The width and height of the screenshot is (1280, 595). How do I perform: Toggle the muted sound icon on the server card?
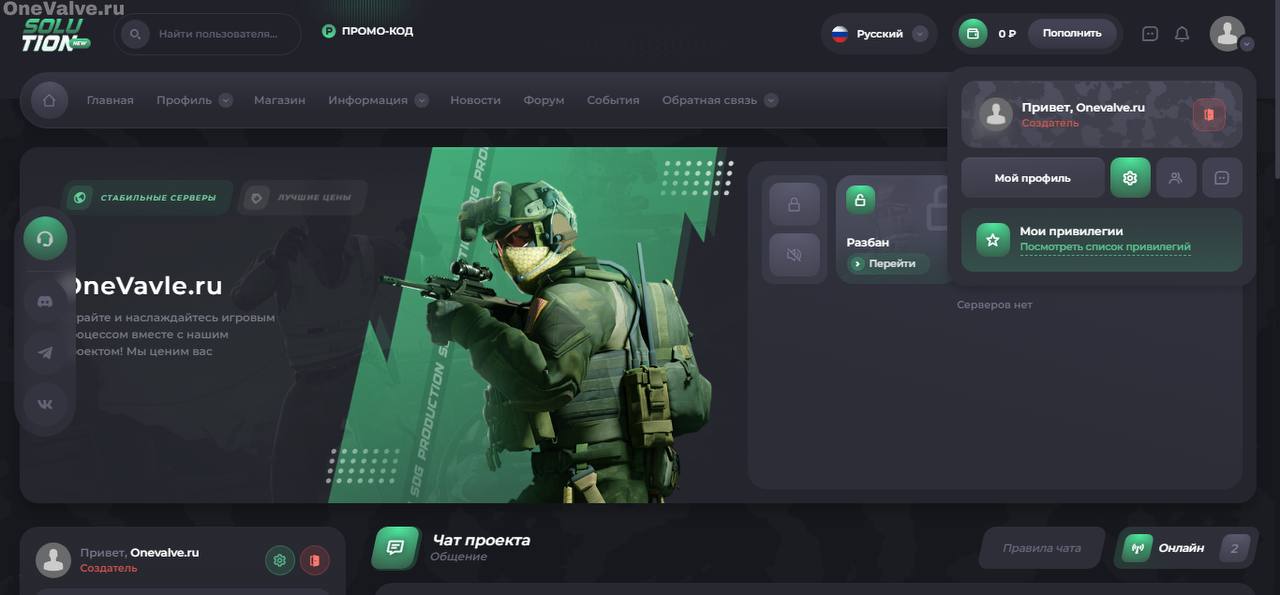coord(794,255)
